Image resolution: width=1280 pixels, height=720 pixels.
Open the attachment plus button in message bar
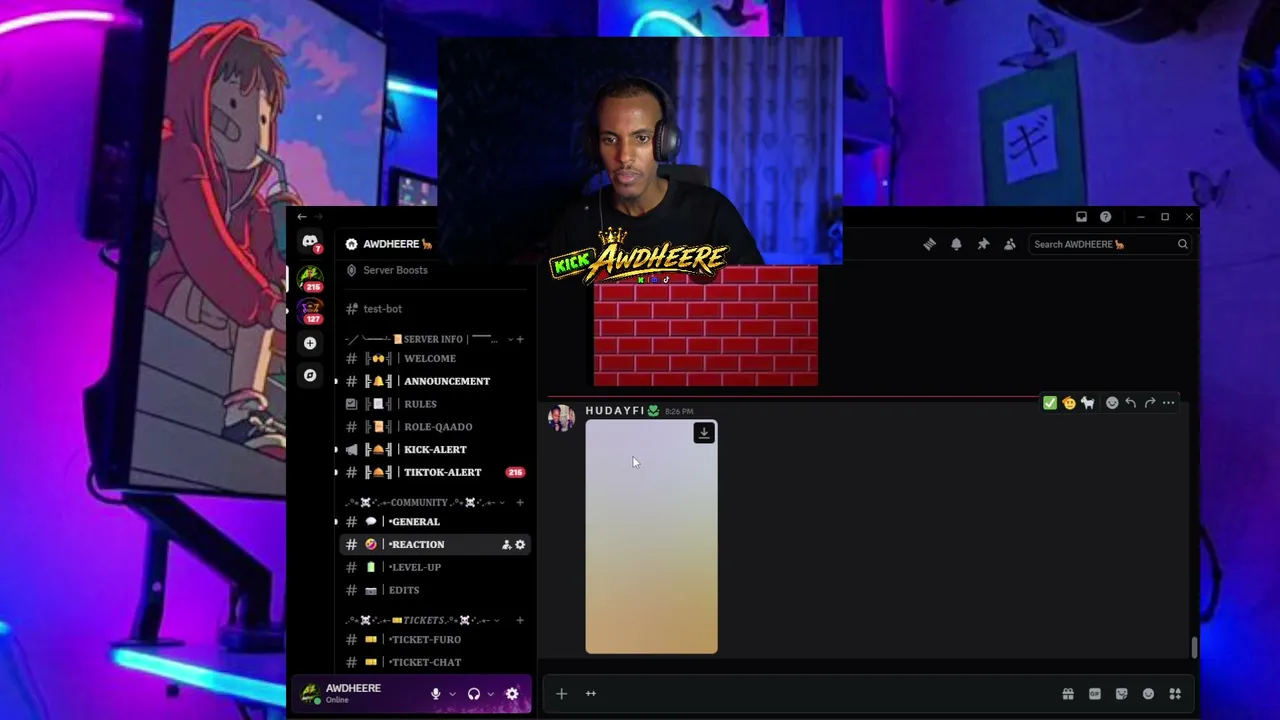click(561, 694)
